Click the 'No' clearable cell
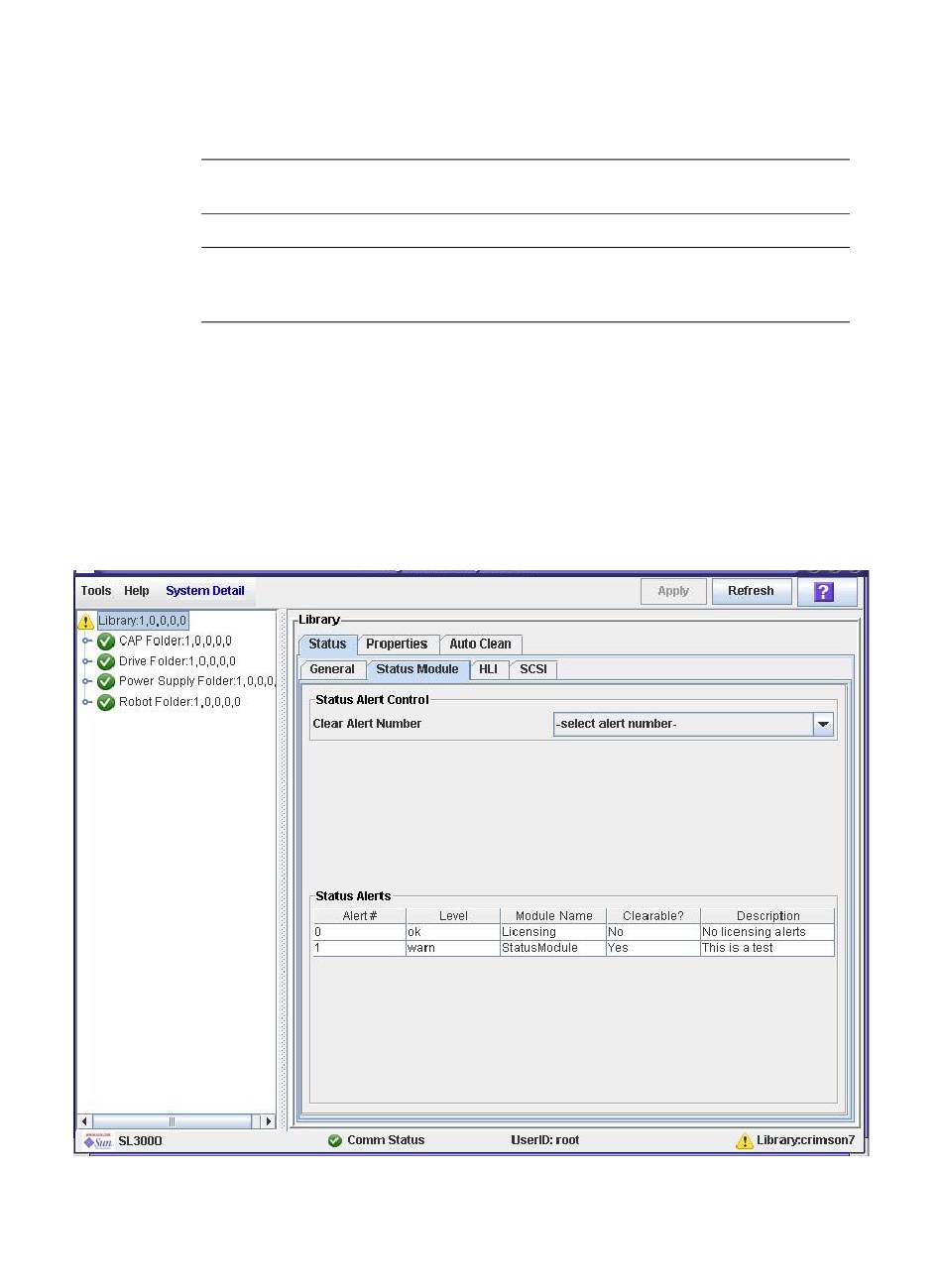The width and height of the screenshot is (942, 1288). click(653, 932)
